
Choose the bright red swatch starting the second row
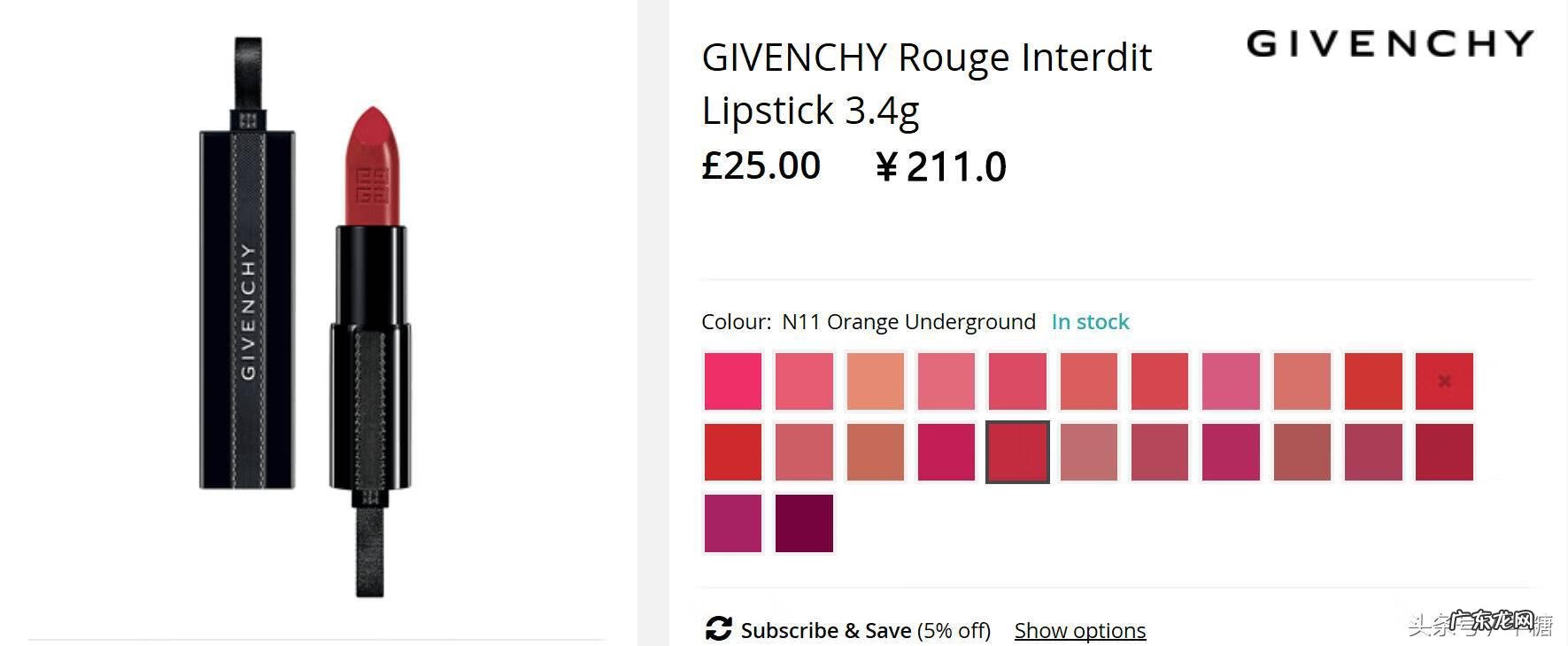pos(733,452)
